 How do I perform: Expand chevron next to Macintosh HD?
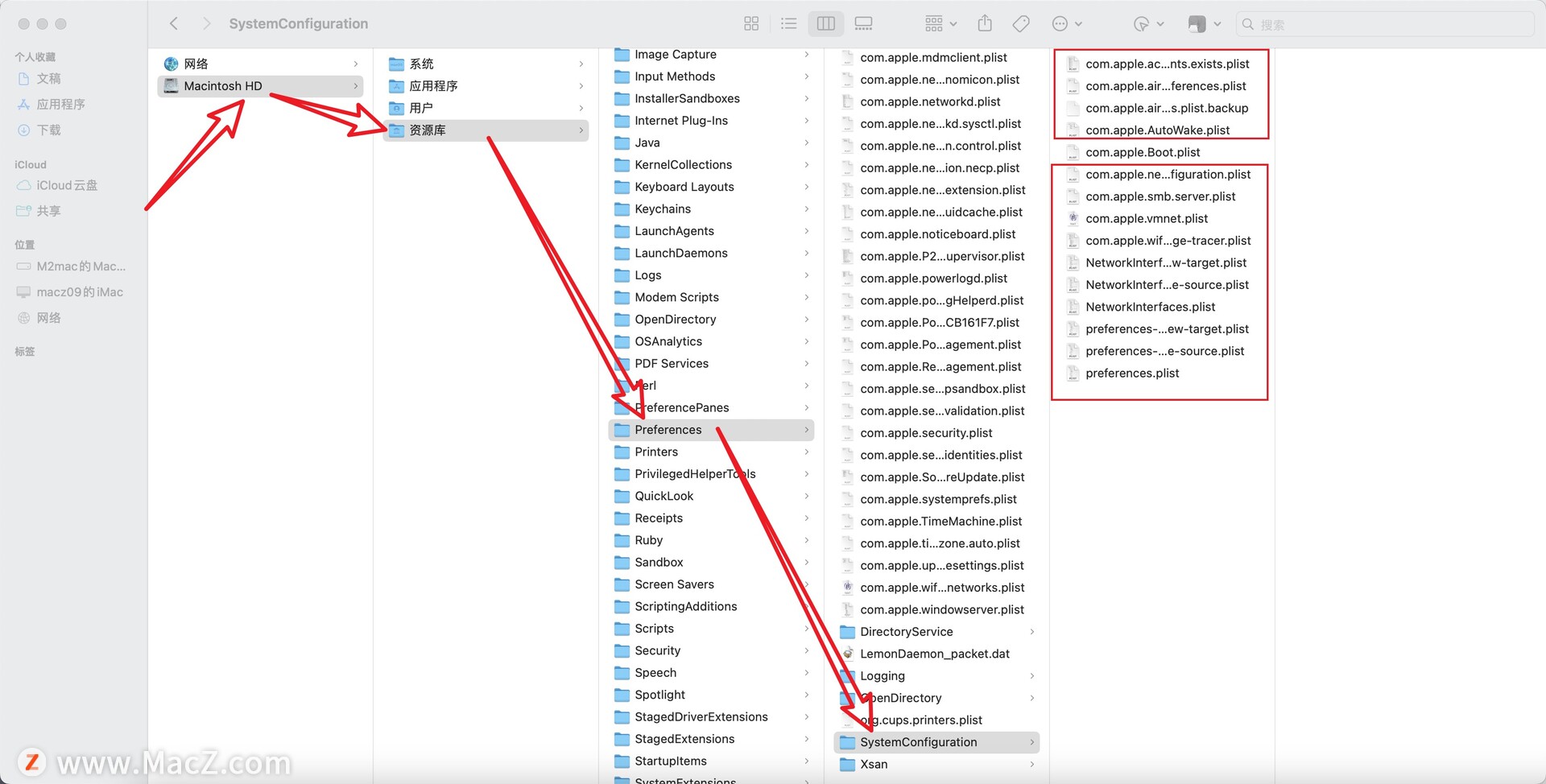click(x=356, y=86)
